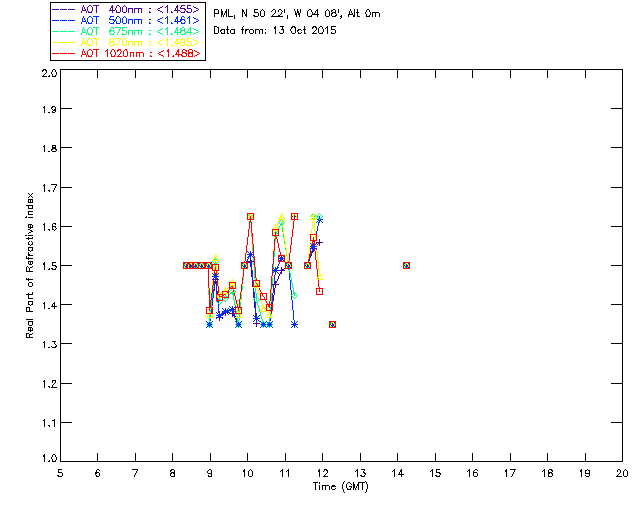
Task: Click the x-axis tick label 7
Action: point(135,473)
